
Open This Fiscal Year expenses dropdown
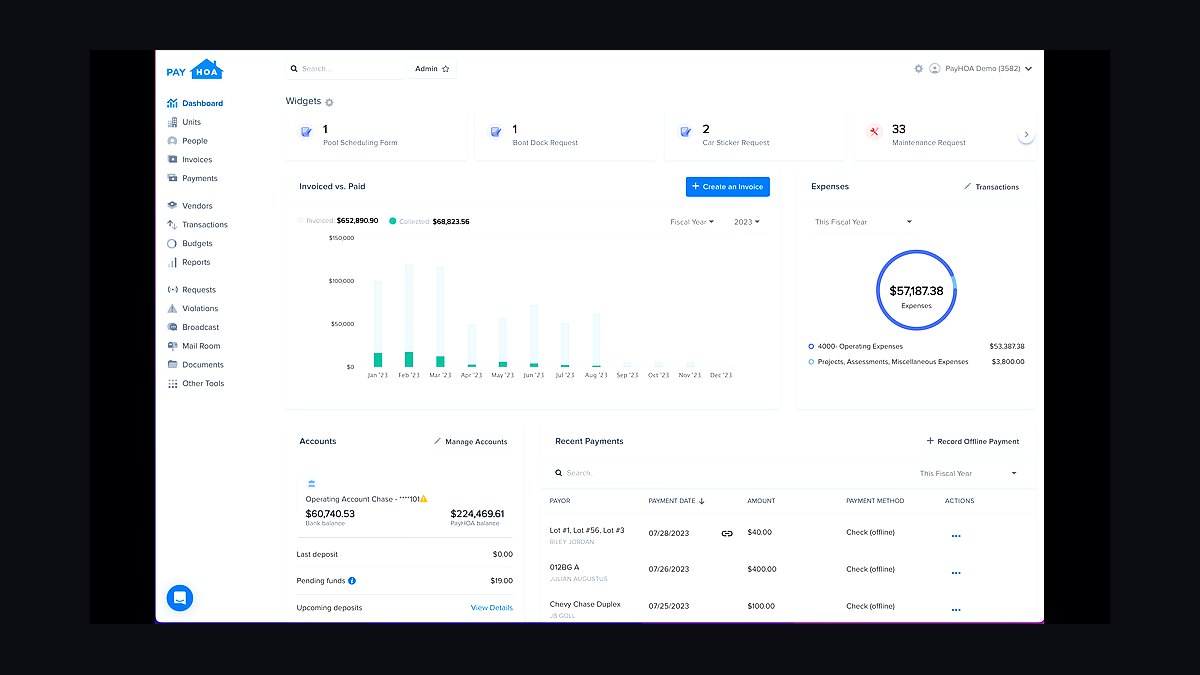(x=863, y=222)
